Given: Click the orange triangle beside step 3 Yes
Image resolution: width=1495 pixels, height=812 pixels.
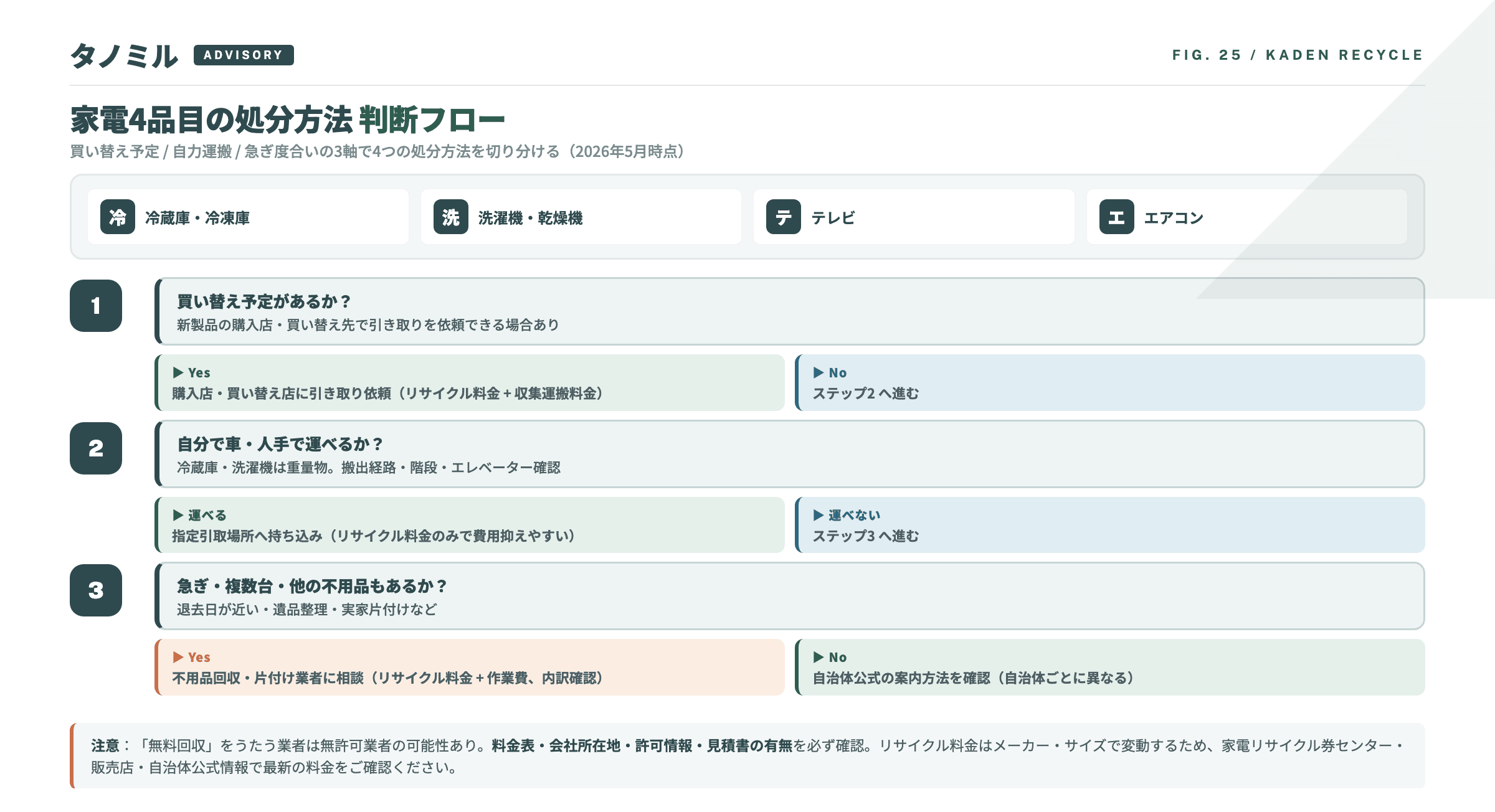Looking at the screenshot, I should (x=178, y=657).
